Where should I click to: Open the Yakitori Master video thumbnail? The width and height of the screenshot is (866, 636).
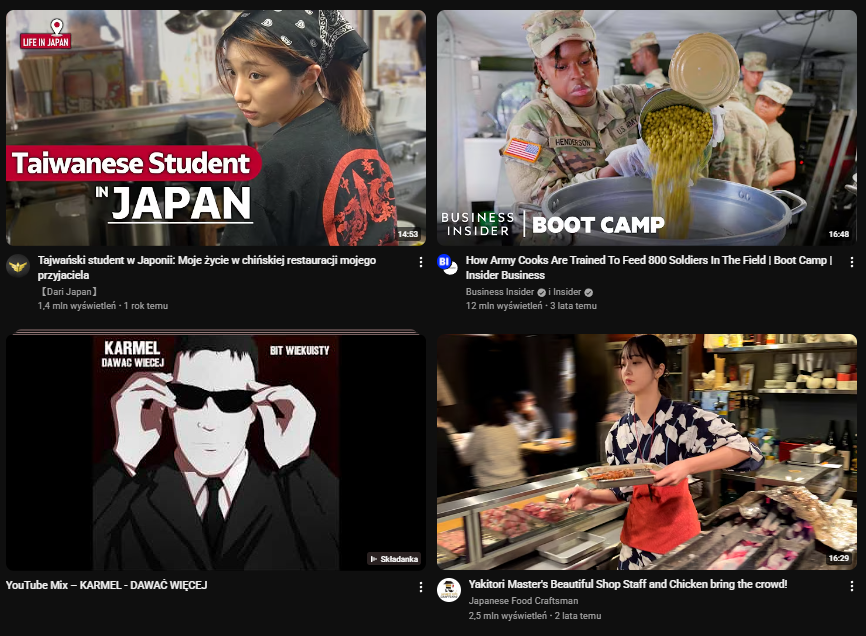click(647, 452)
